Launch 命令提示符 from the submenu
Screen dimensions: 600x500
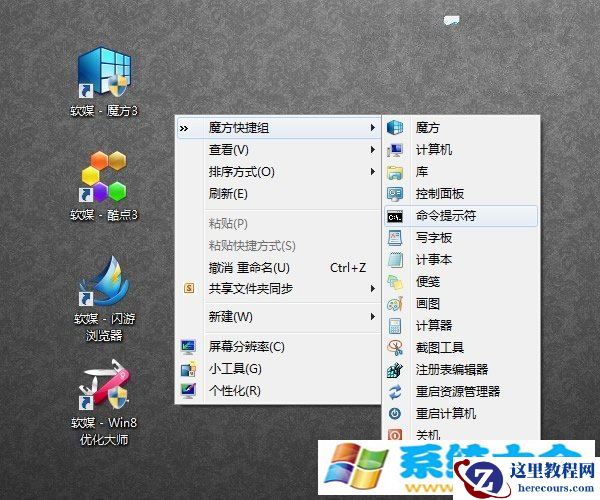(x=461, y=216)
